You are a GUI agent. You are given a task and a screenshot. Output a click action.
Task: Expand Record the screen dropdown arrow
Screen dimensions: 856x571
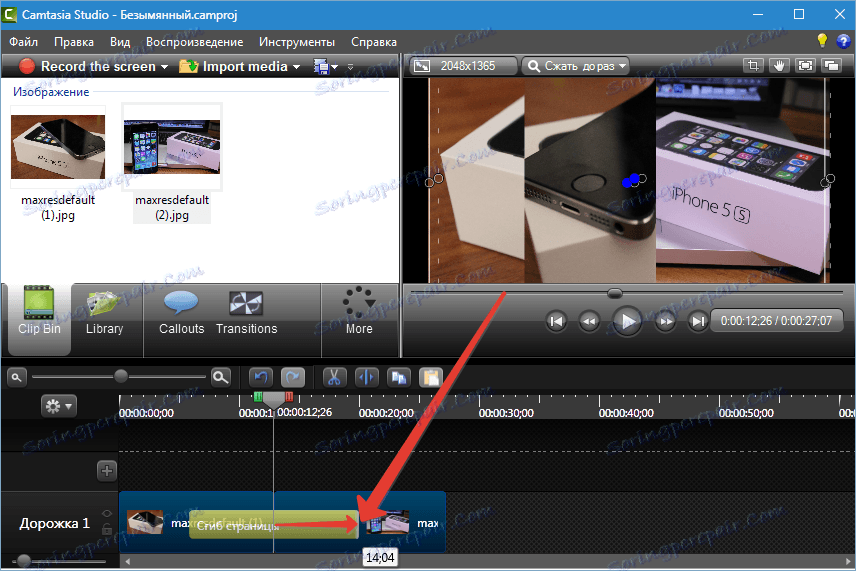click(x=164, y=67)
